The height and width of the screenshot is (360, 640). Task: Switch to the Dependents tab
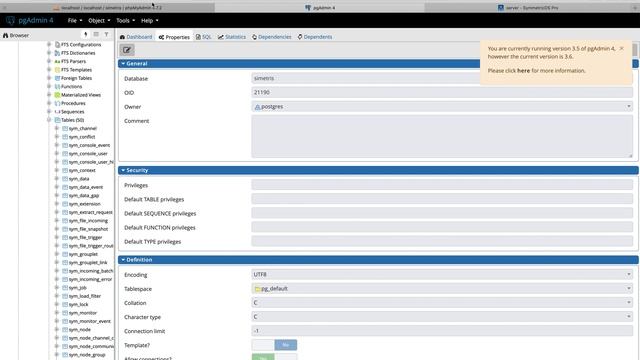pyautogui.click(x=315, y=37)
